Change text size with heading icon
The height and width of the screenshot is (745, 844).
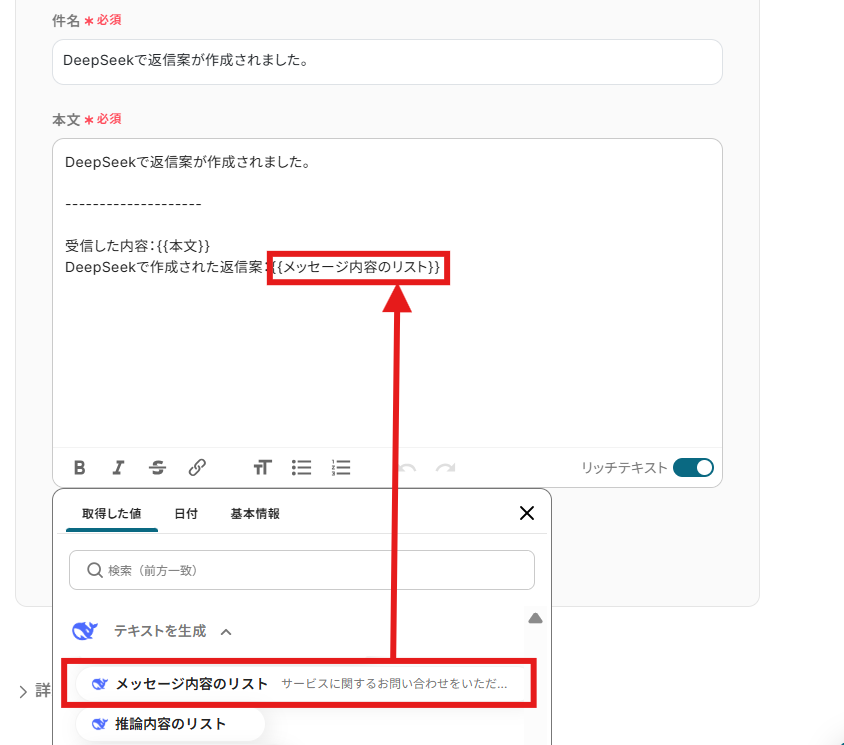263,467
